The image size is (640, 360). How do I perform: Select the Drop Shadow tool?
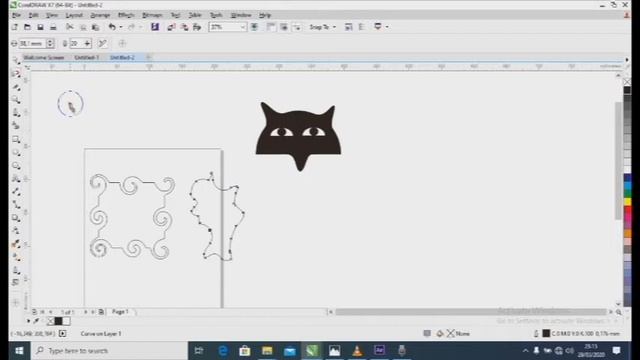coord(16,218)
